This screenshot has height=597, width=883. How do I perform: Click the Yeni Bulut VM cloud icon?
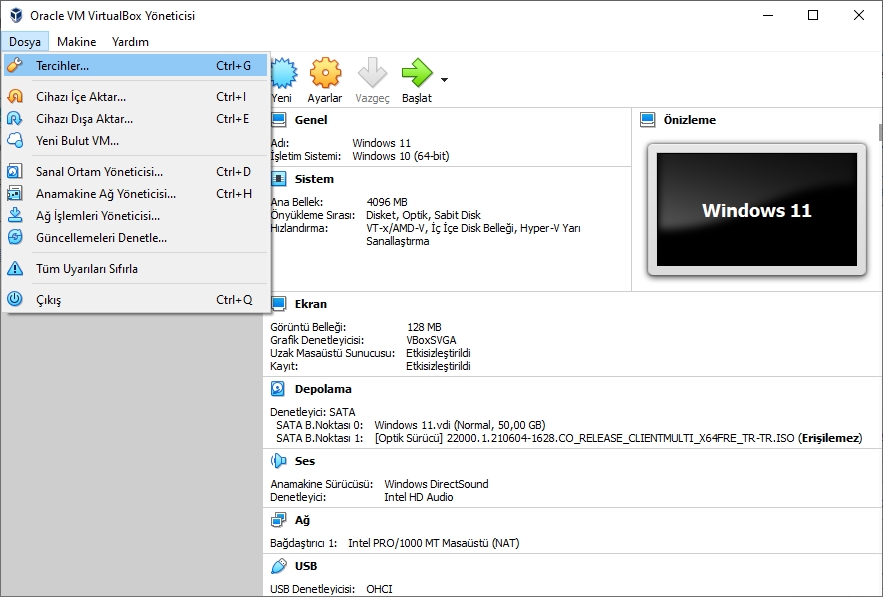coord(15,140)
